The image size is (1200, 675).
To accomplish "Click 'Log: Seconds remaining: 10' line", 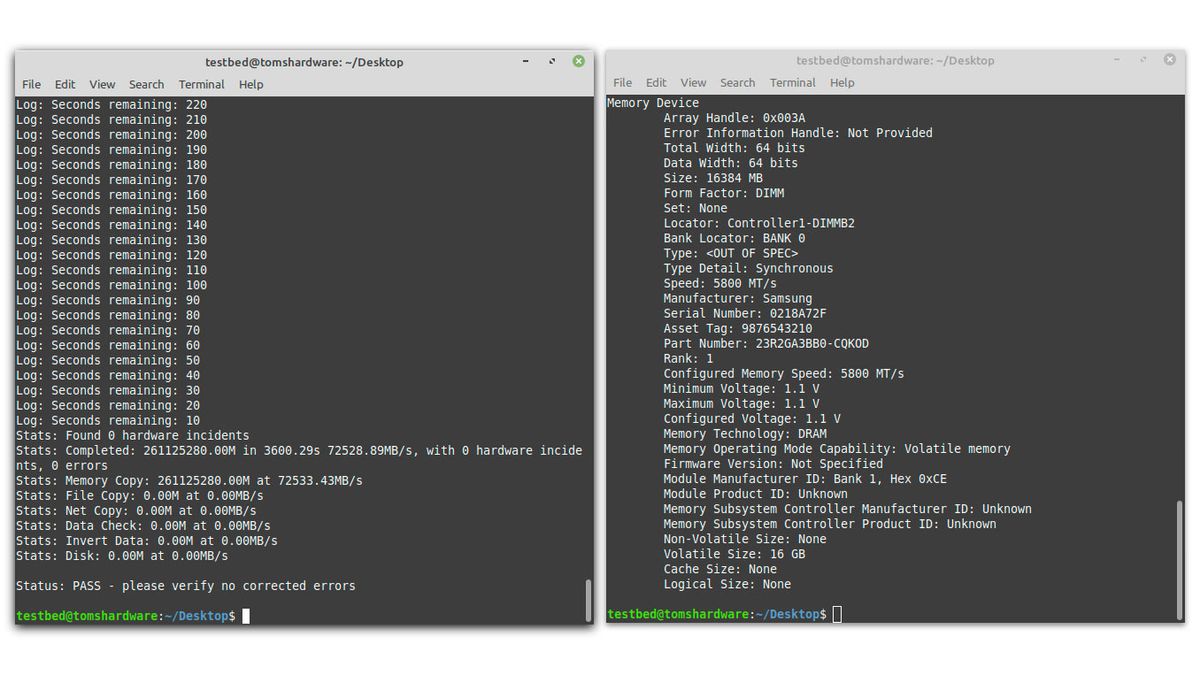I will coord(108,421).
